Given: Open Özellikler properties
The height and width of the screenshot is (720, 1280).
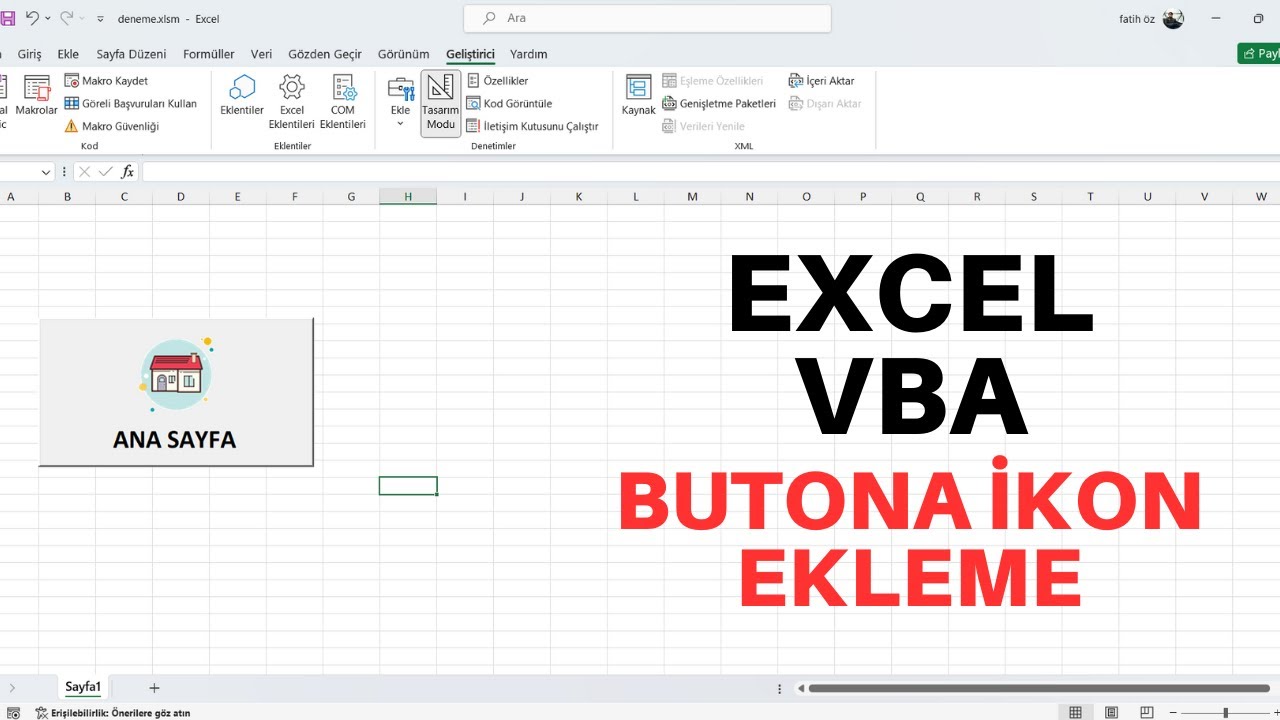Looking at the screenshot, I should point(498,81).
